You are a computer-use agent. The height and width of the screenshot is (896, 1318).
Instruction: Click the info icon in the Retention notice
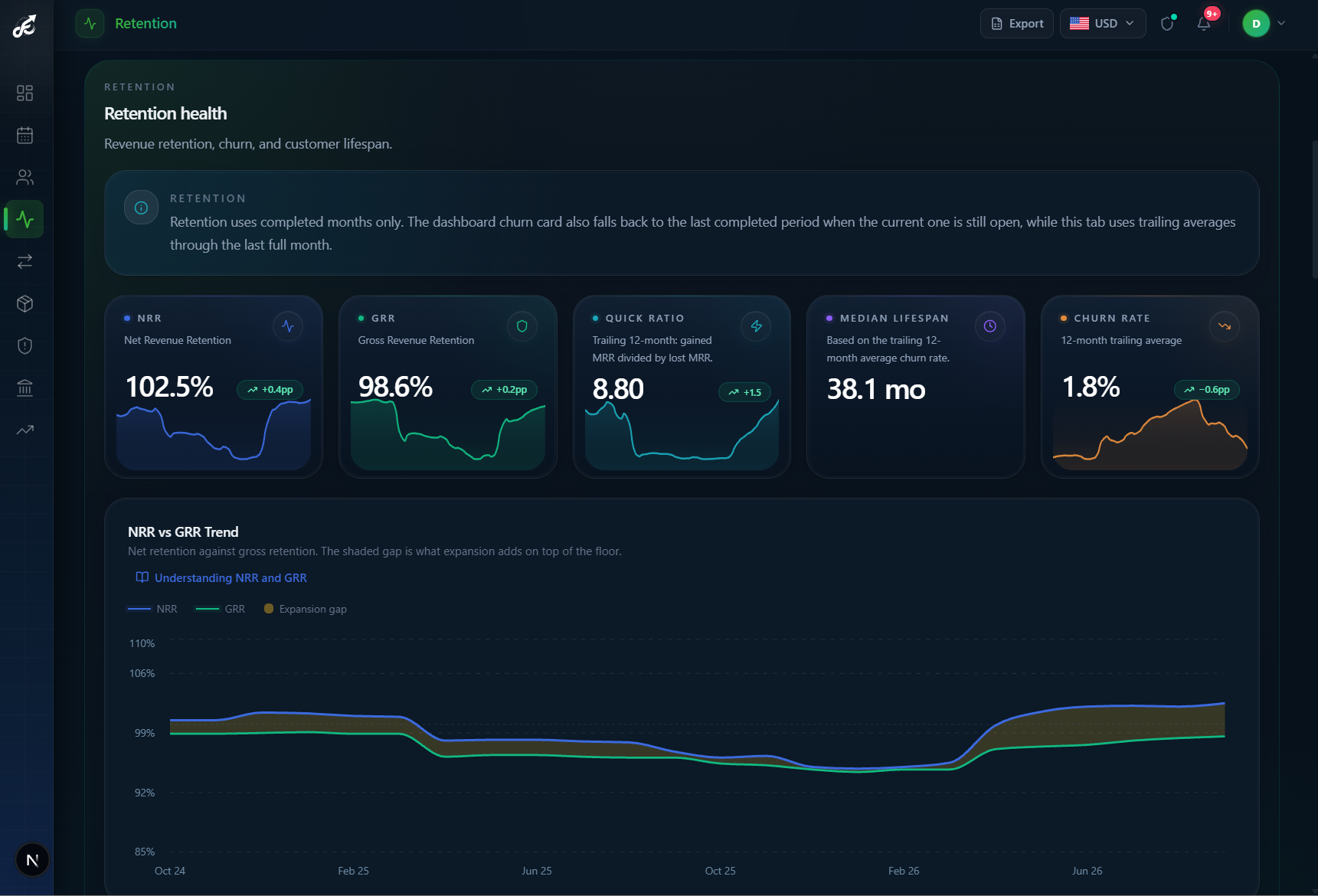[x=141, y=208]
